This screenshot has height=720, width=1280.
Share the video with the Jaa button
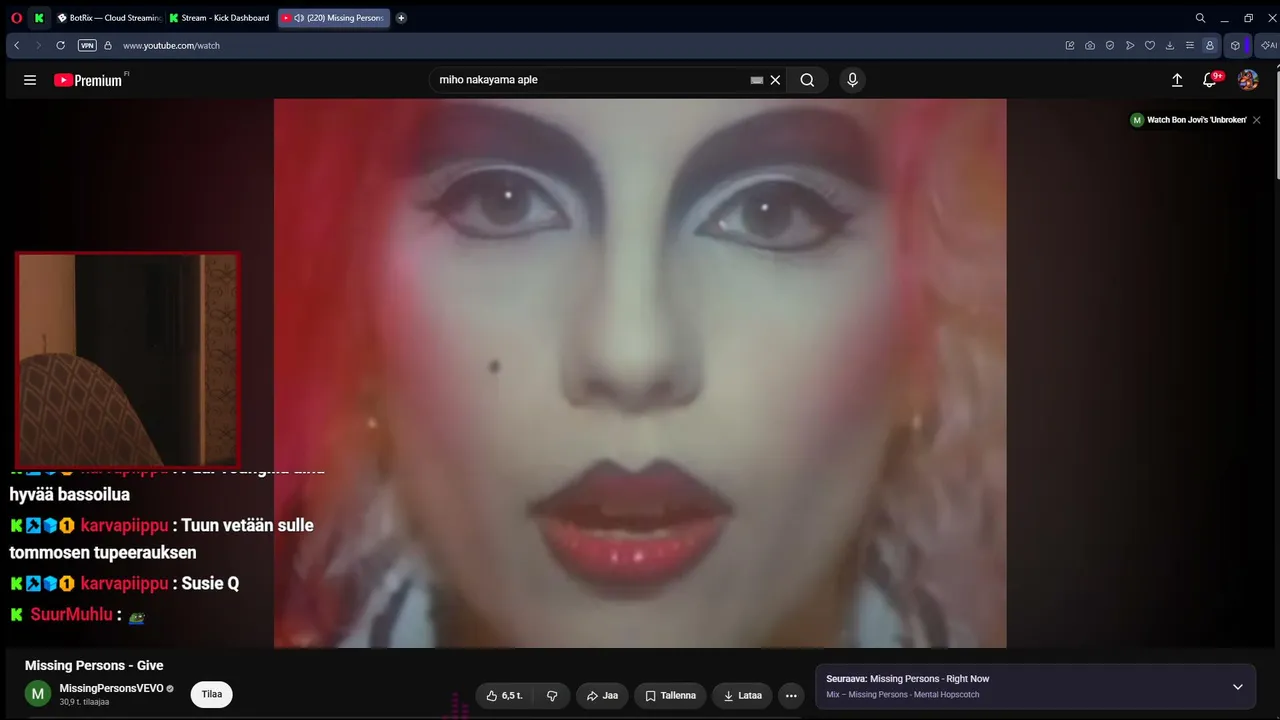[602, 696]
